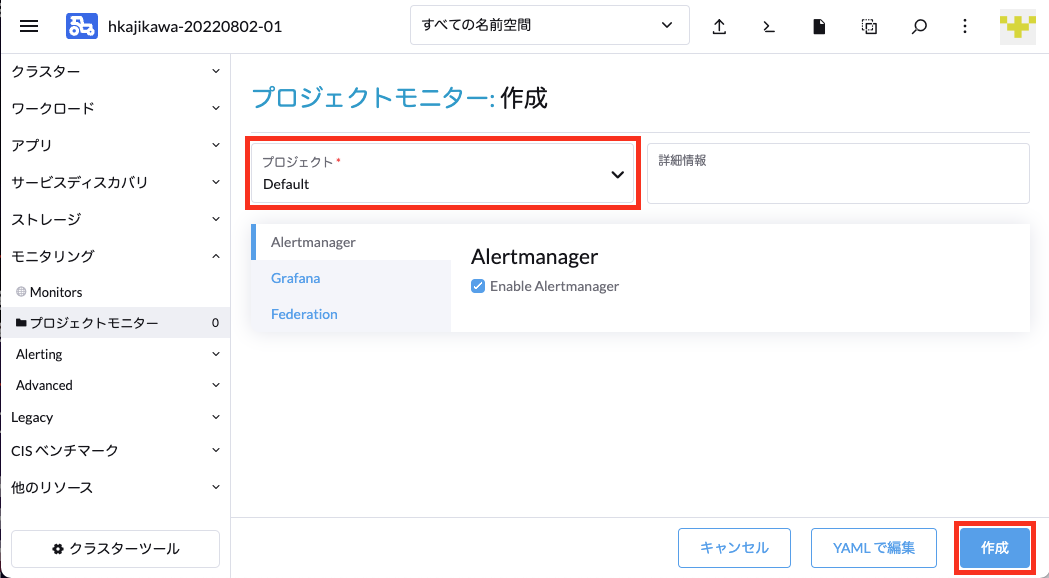
Task: Click the 詳細情報 description input field
Action: [x=838, y=173]
